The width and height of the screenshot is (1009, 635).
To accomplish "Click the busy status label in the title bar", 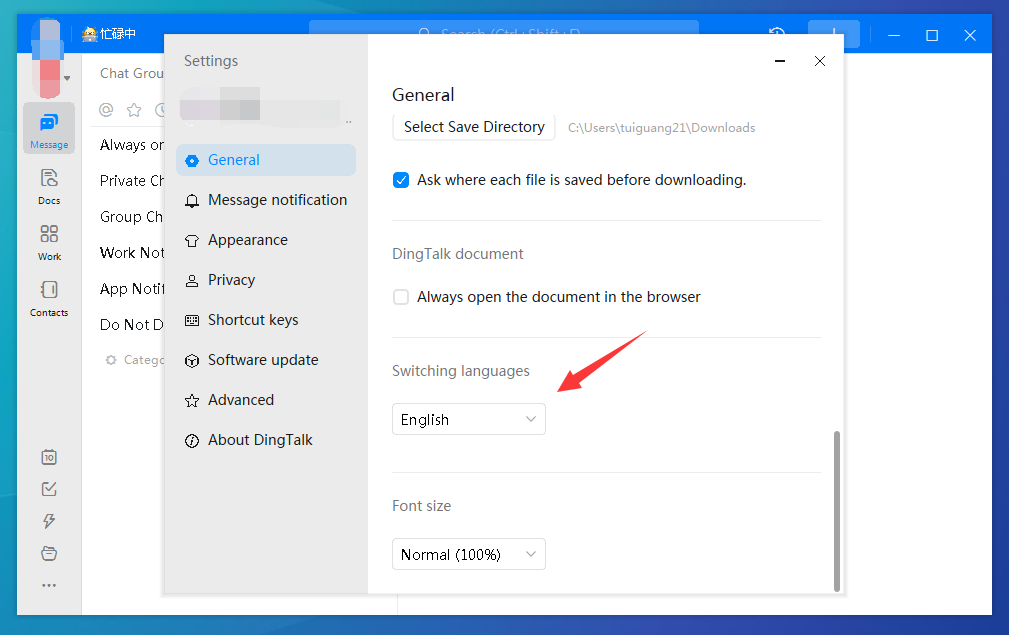I will click(x=109, y=33).
